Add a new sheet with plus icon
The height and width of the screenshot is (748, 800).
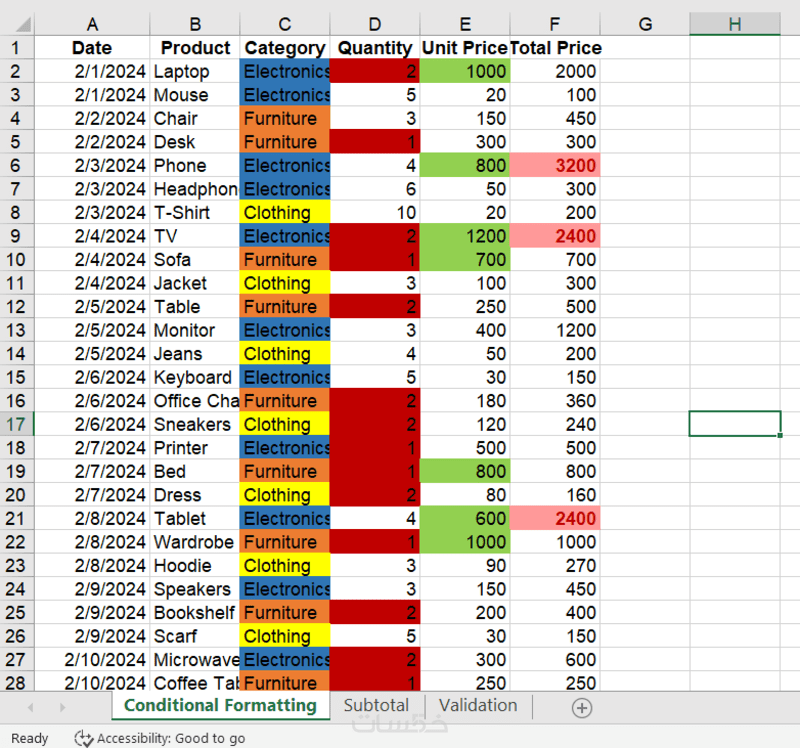(582, 708)
